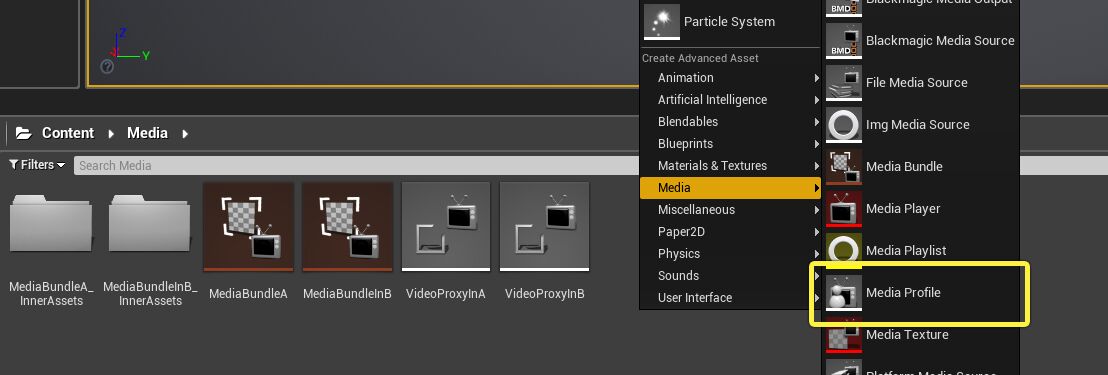Click the Search Media field
This screenshot has height=375, width=1108.
[357, 165]
